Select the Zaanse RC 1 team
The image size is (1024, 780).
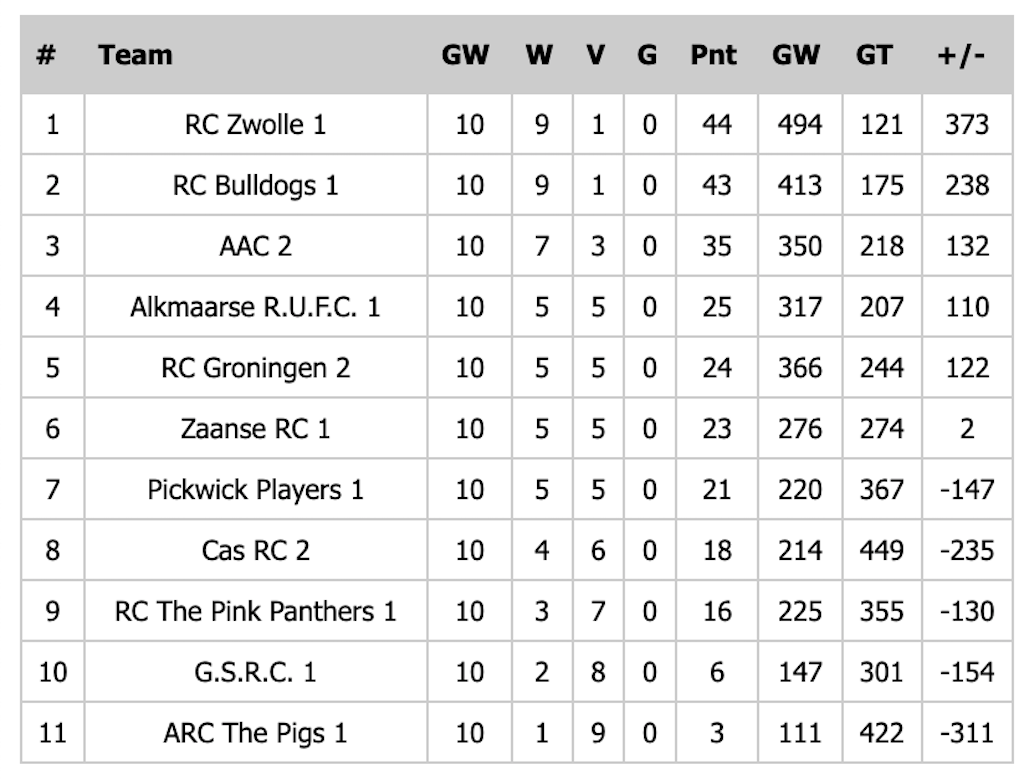(x=255, y=429)
